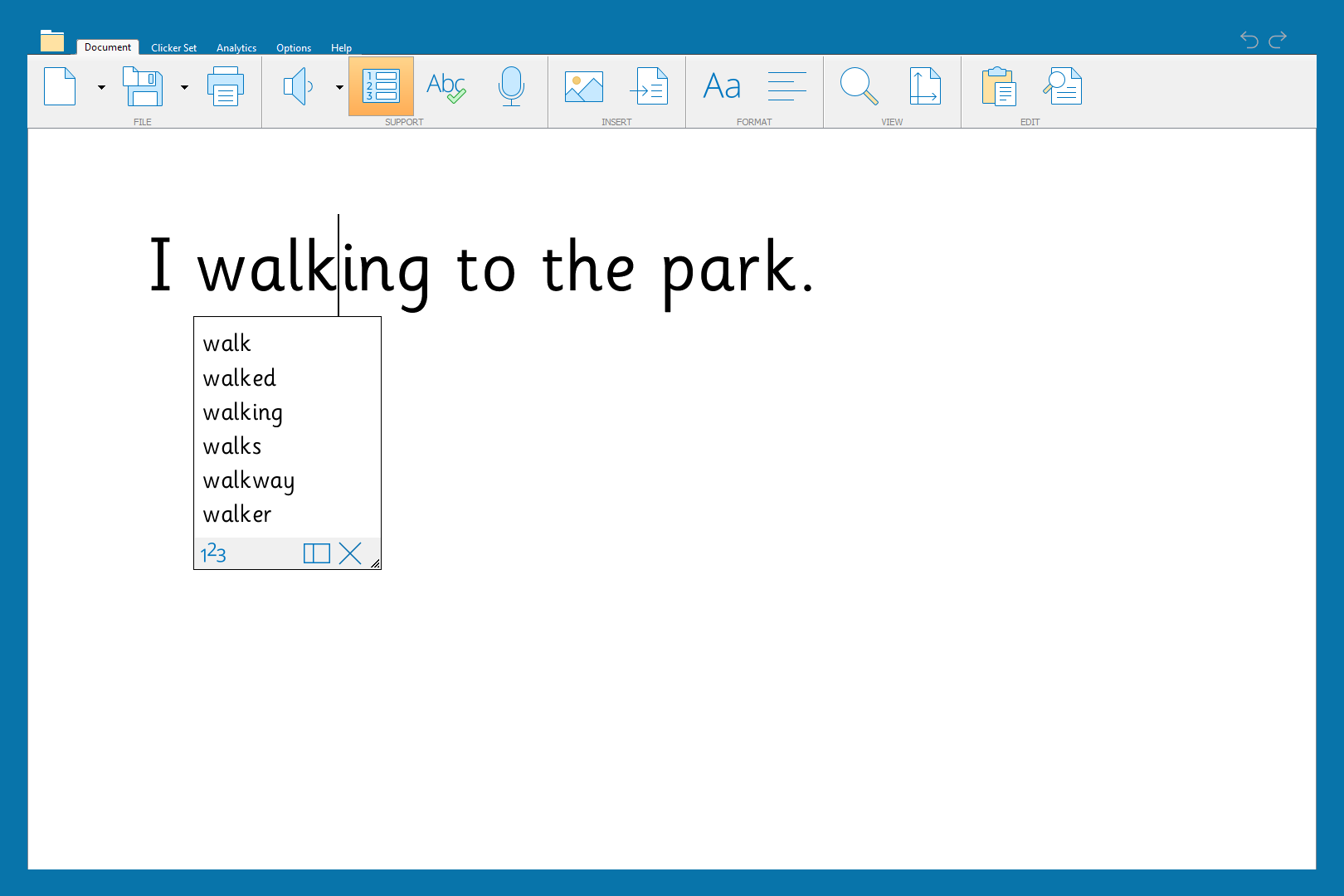Toggle the word predictor button off
The height and width of the screenshot is (896, 1344).
pyautogui.click(x=381, y=86)
